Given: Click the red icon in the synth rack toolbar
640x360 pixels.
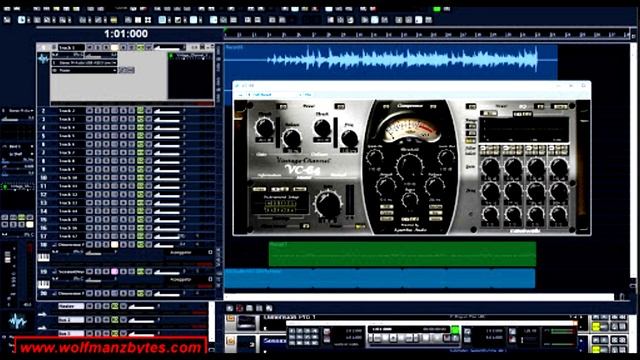Looking at the screenshot, I should (240, 308).
